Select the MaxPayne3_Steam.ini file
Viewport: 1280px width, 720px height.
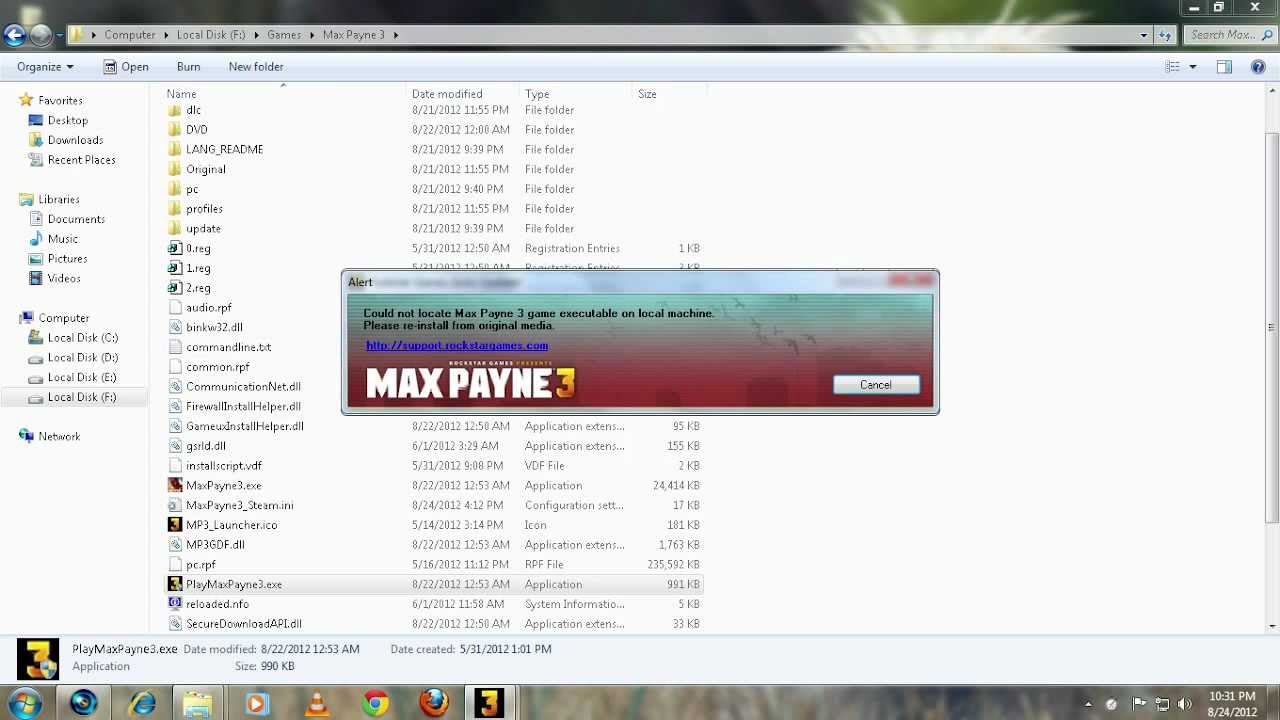pyautogui.click(x=239, y=505)
